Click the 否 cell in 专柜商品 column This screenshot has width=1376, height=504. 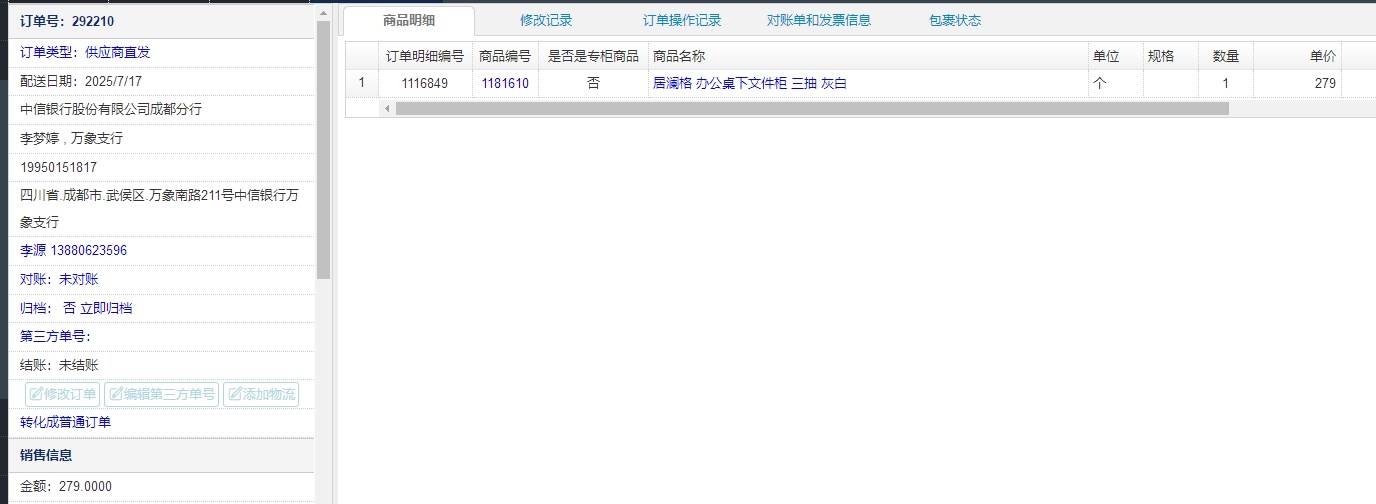coord(592,84)
